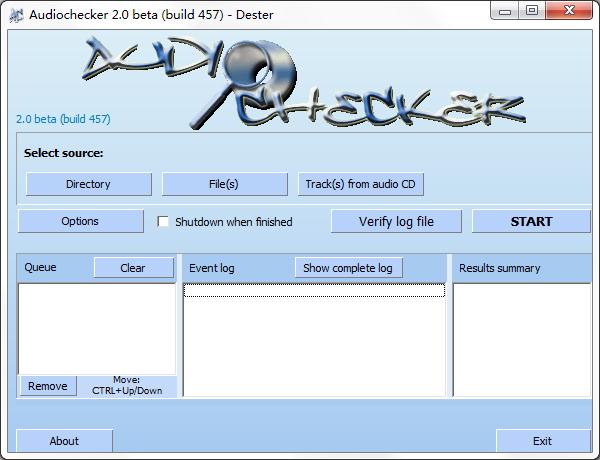Viewport: 600px width, 460px height.
Task: Choose File(s) as source
Action: pos(224,184)
